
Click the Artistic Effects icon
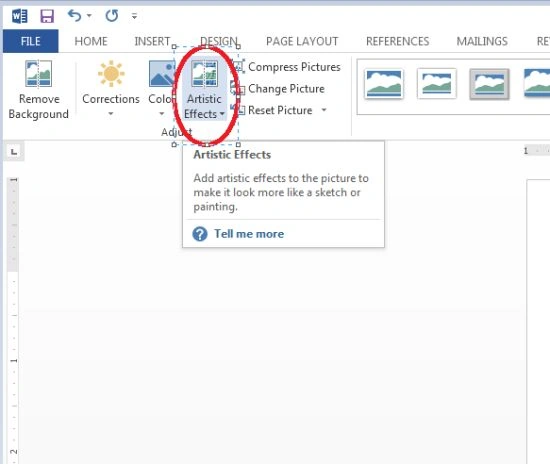[x=204, y=74]
